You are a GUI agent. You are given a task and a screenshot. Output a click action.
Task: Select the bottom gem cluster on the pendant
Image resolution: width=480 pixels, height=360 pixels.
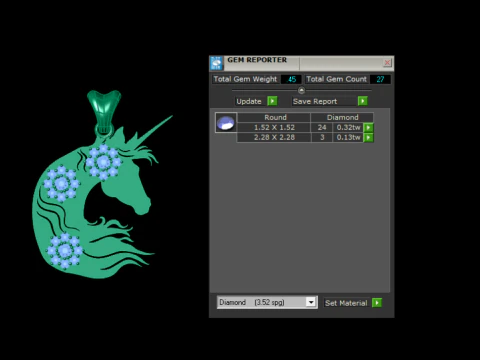tap(65, 250)
